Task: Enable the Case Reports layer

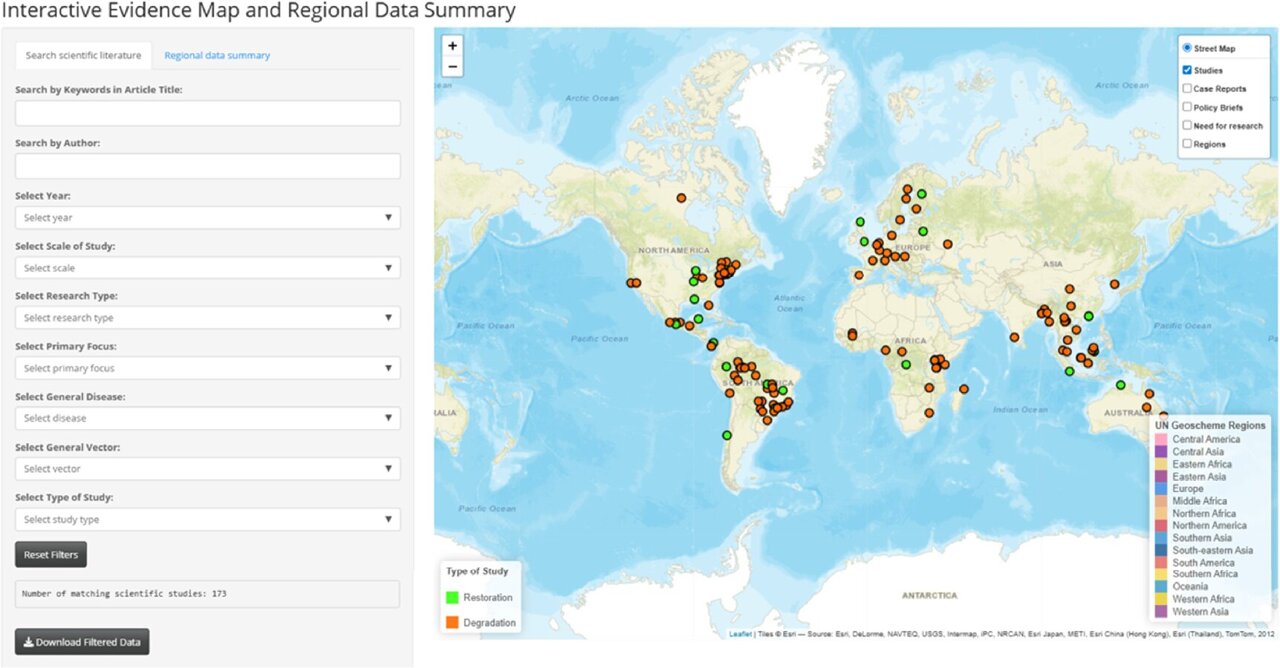Action: coord(1187,88)
